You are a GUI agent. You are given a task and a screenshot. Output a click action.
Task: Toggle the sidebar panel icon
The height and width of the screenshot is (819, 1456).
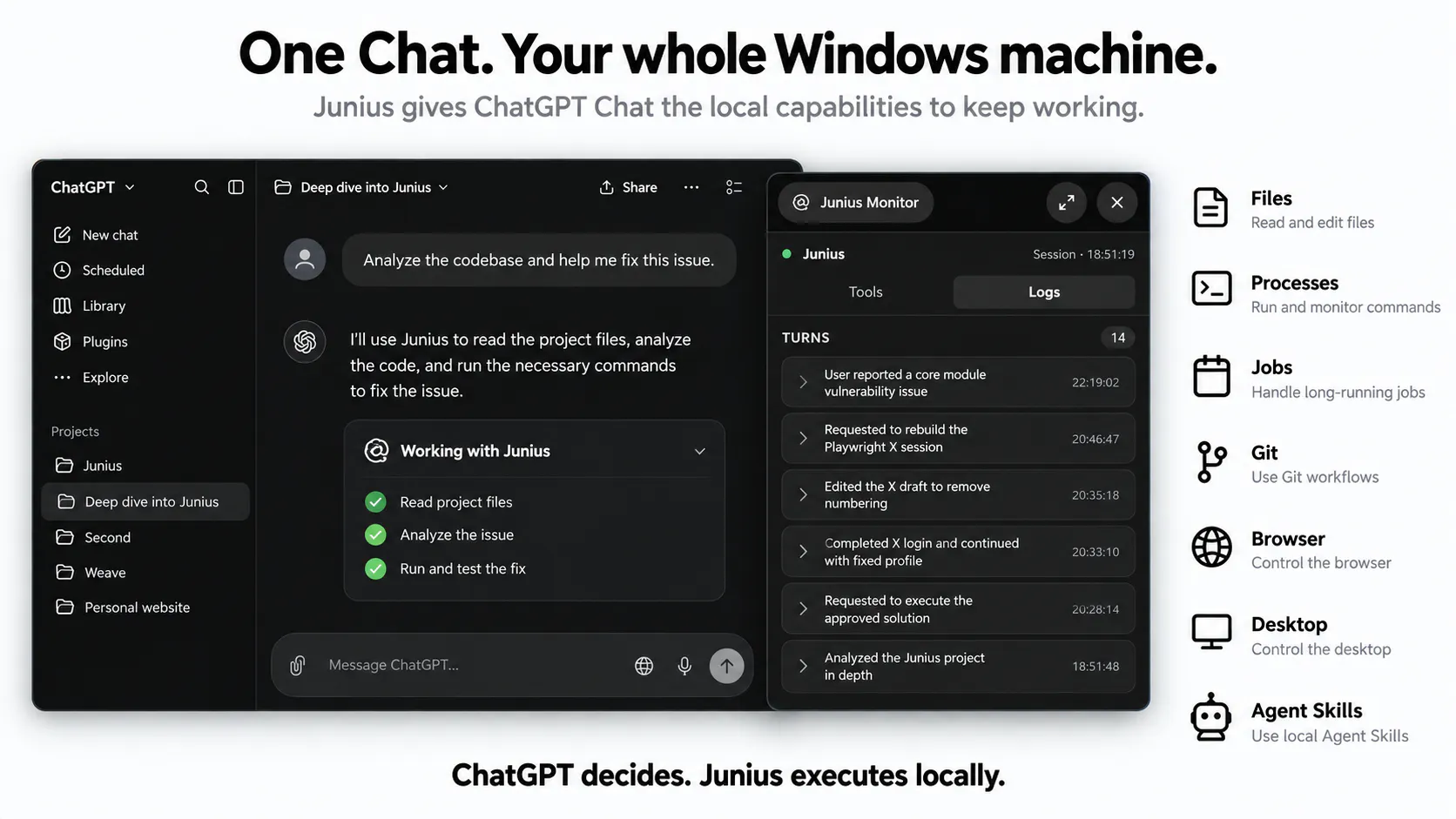pos(236,187)
